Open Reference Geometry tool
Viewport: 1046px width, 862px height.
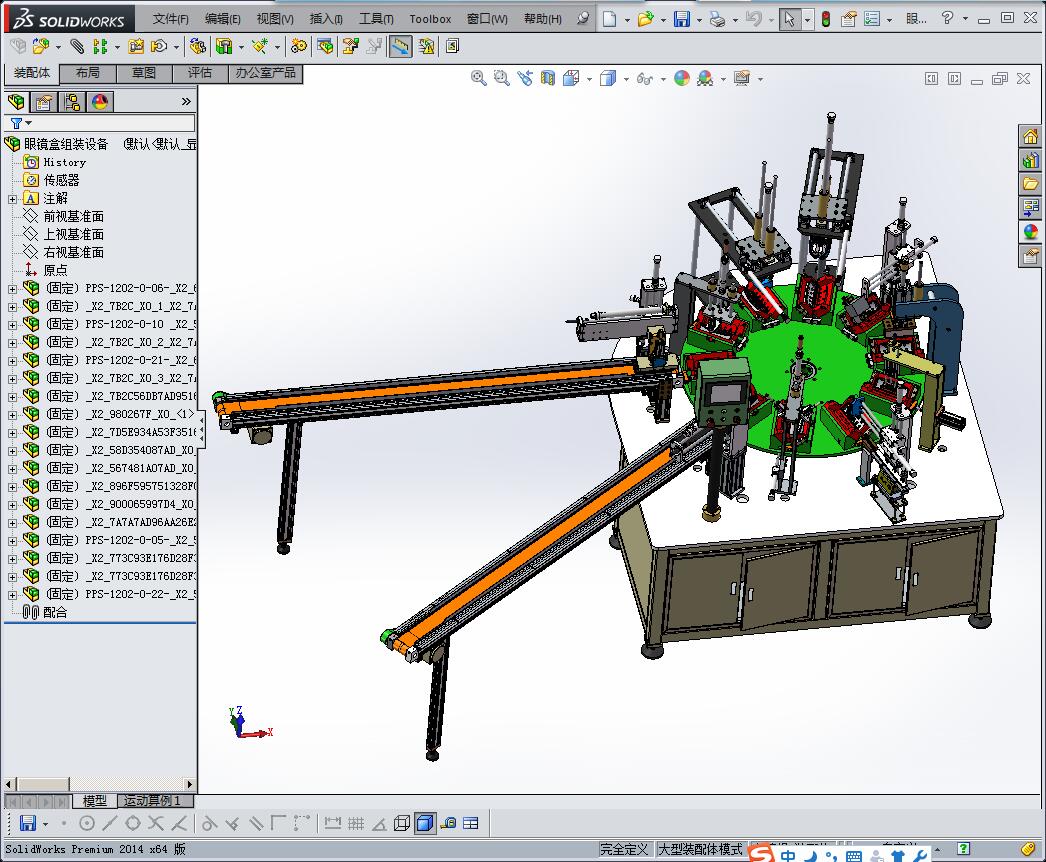click(259, 46)
